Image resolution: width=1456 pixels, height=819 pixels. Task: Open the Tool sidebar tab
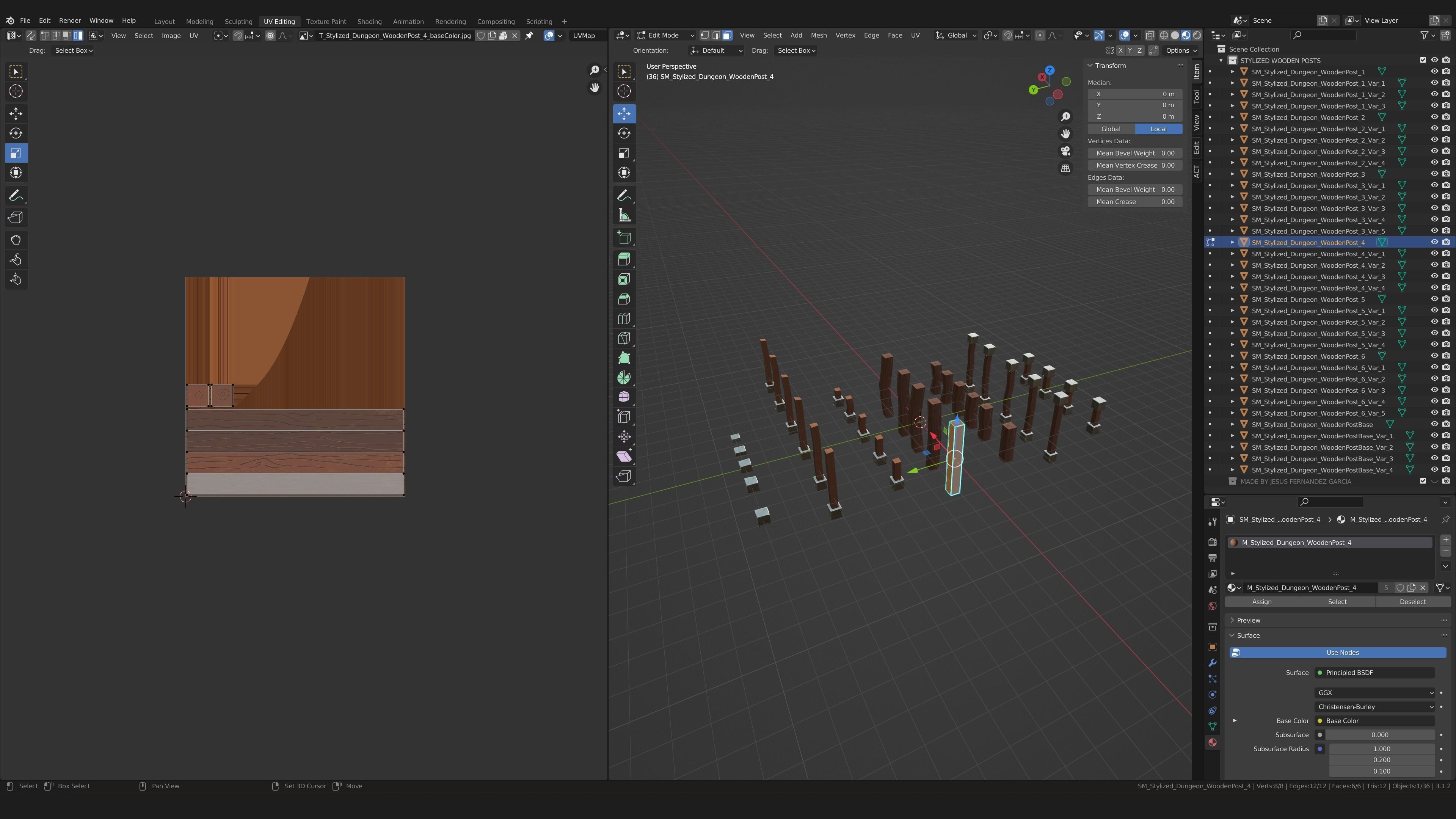1197,97
